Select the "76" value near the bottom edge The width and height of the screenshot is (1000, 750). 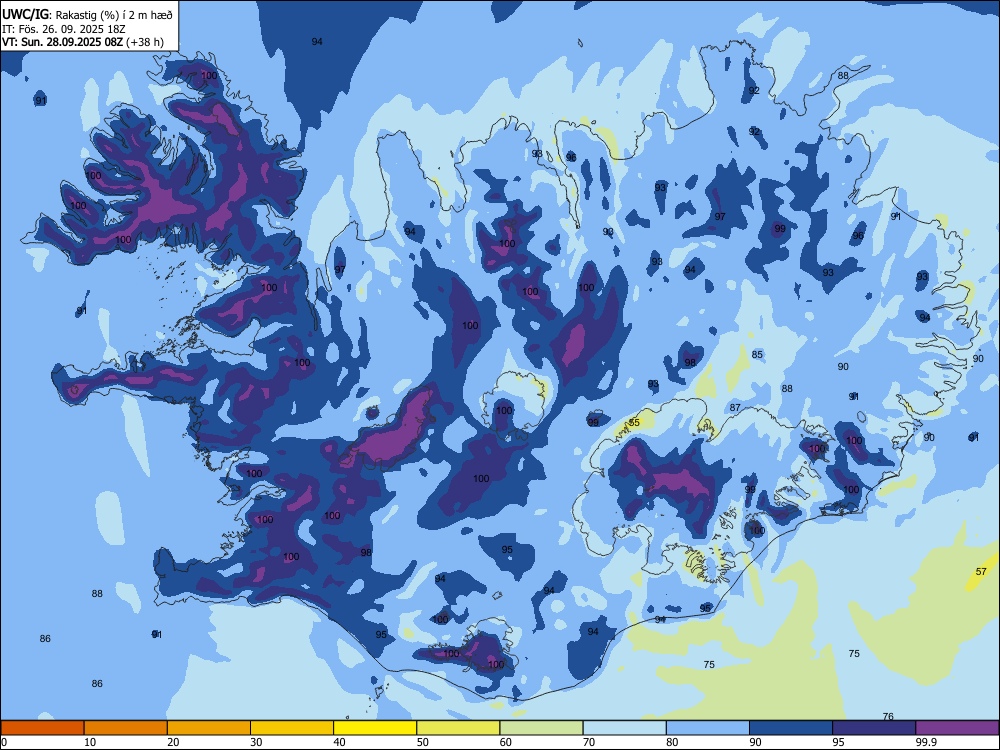[888, 716]
